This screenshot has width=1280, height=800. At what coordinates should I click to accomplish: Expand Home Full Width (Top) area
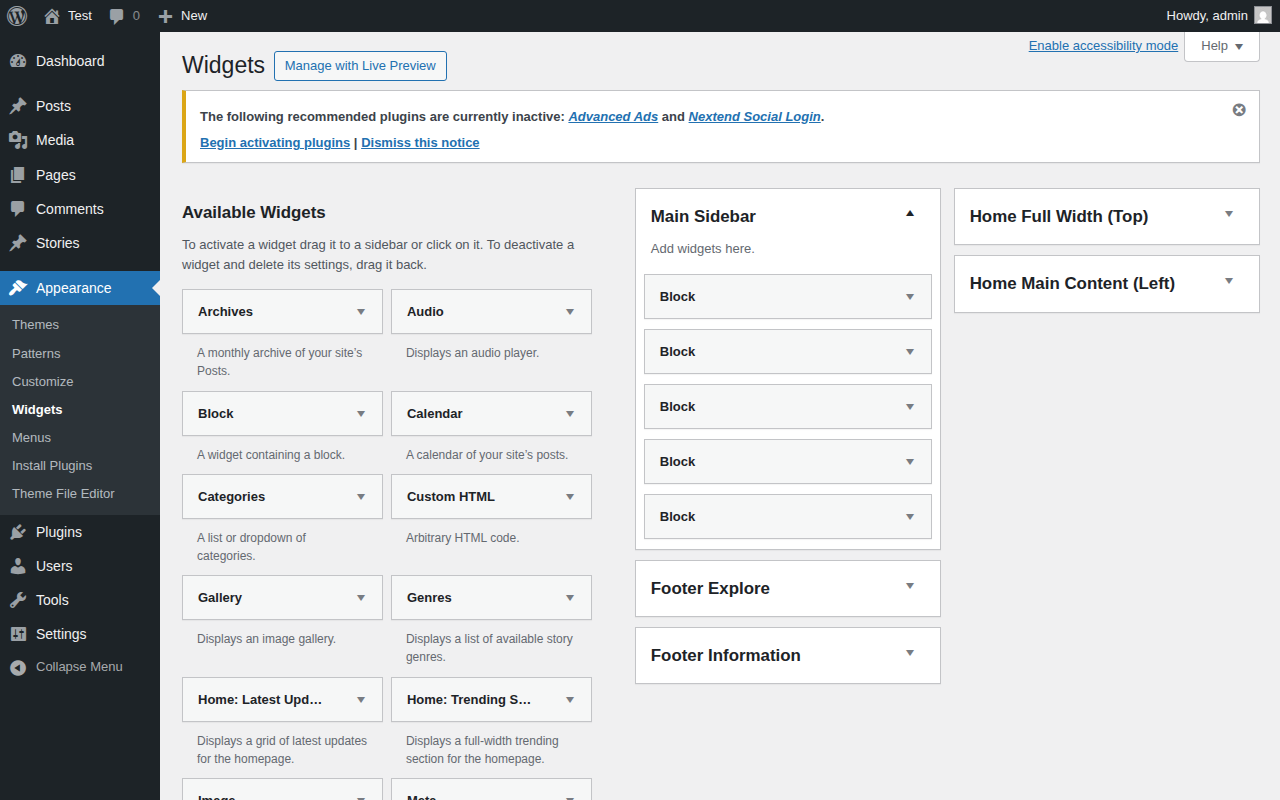1229,215
